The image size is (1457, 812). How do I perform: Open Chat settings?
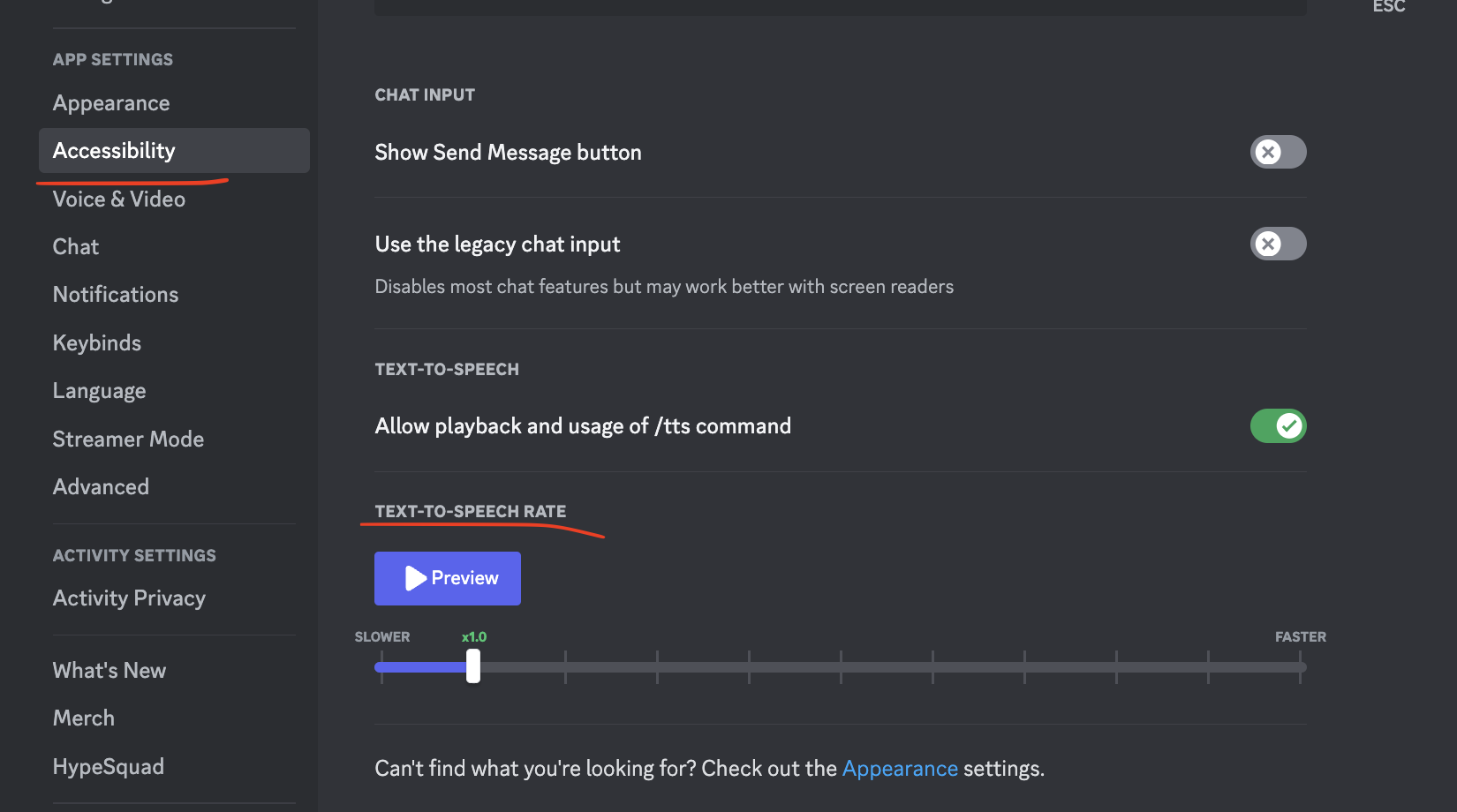click(76, 247)
